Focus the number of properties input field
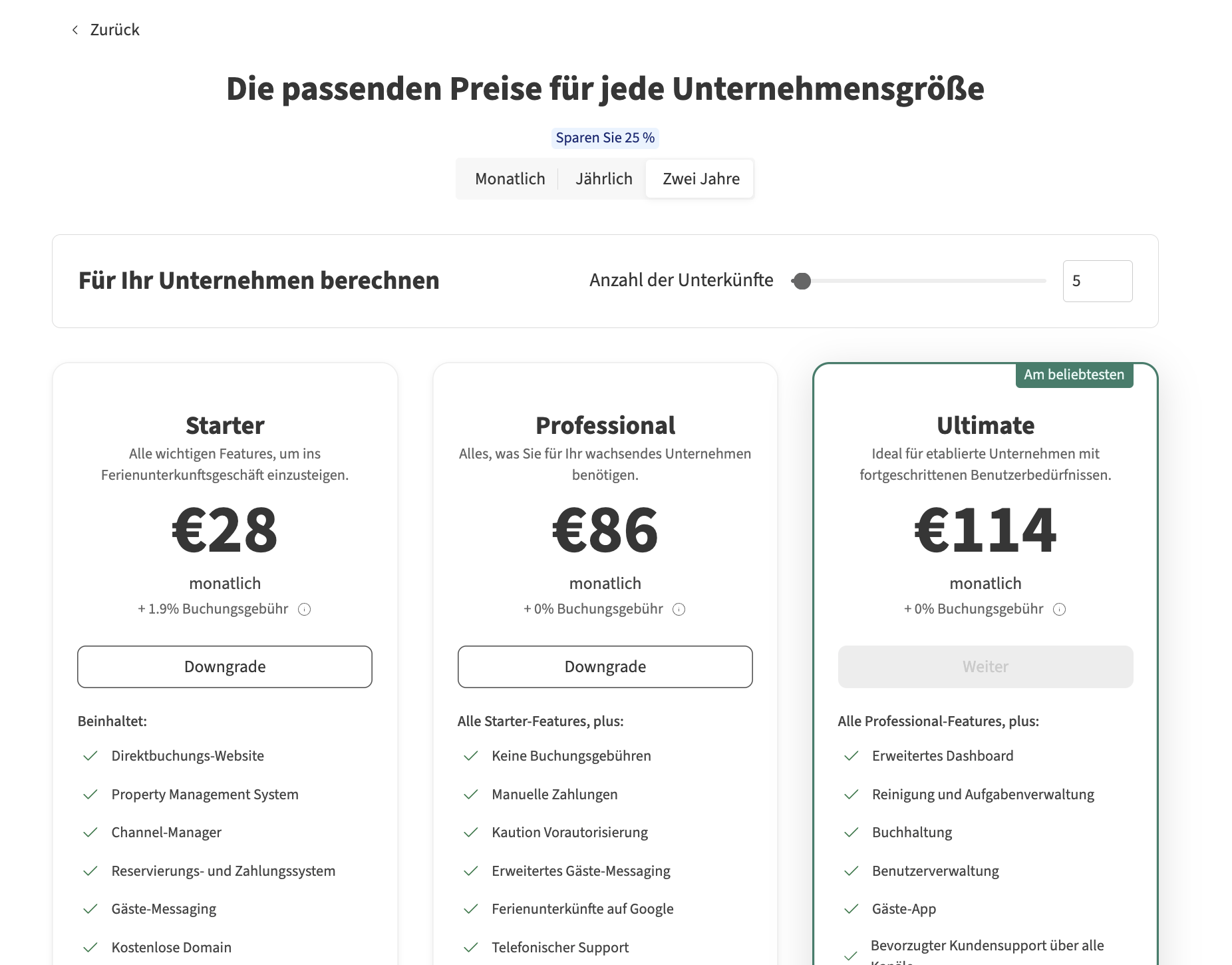Image resolution: width=1232 pixels, height=965 pixels. click(x=1097, y=281)
